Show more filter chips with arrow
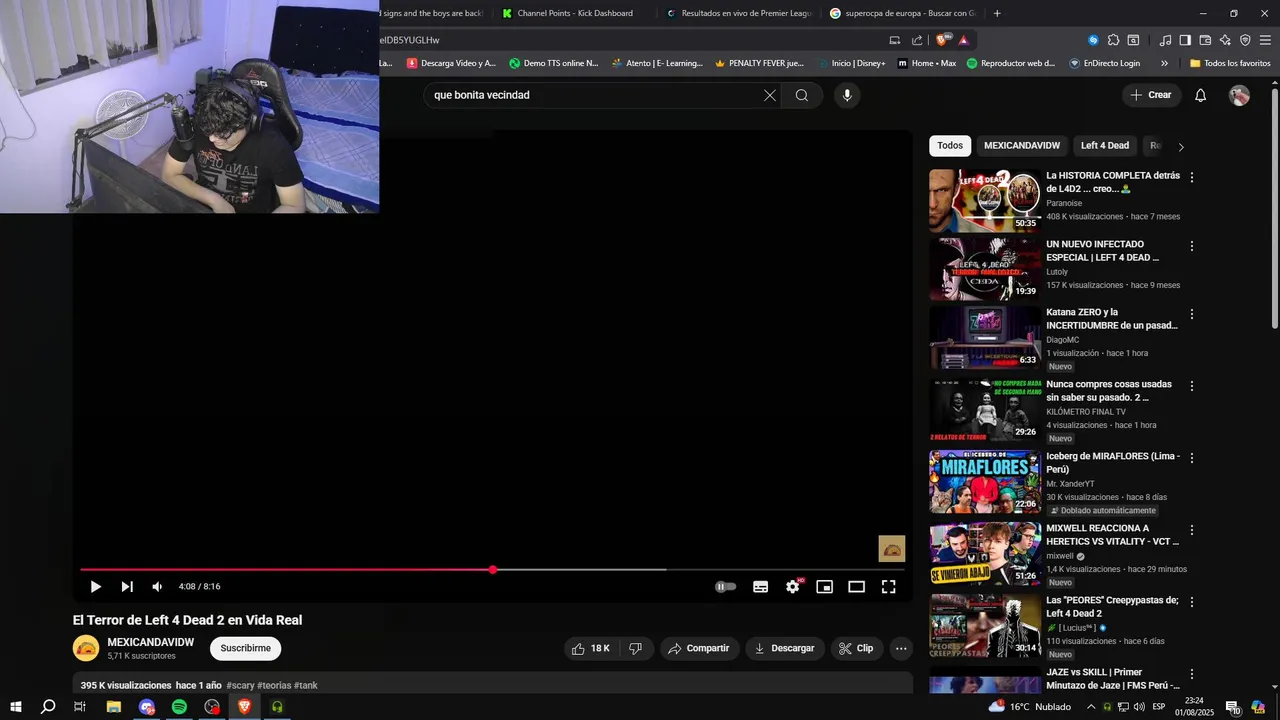The image size is (1280, 720). point(1181,146)
